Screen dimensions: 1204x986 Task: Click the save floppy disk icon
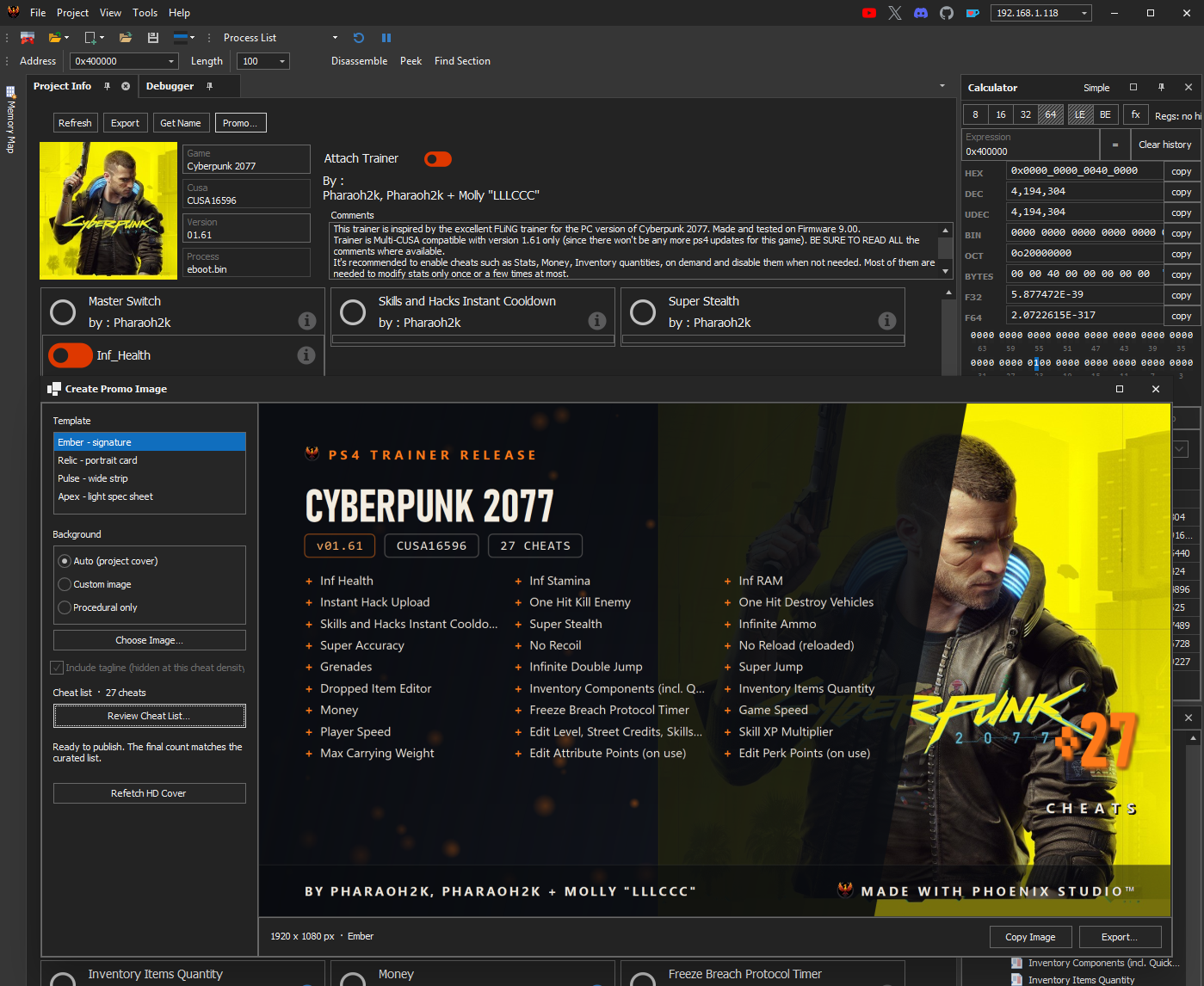click(153, 38)
